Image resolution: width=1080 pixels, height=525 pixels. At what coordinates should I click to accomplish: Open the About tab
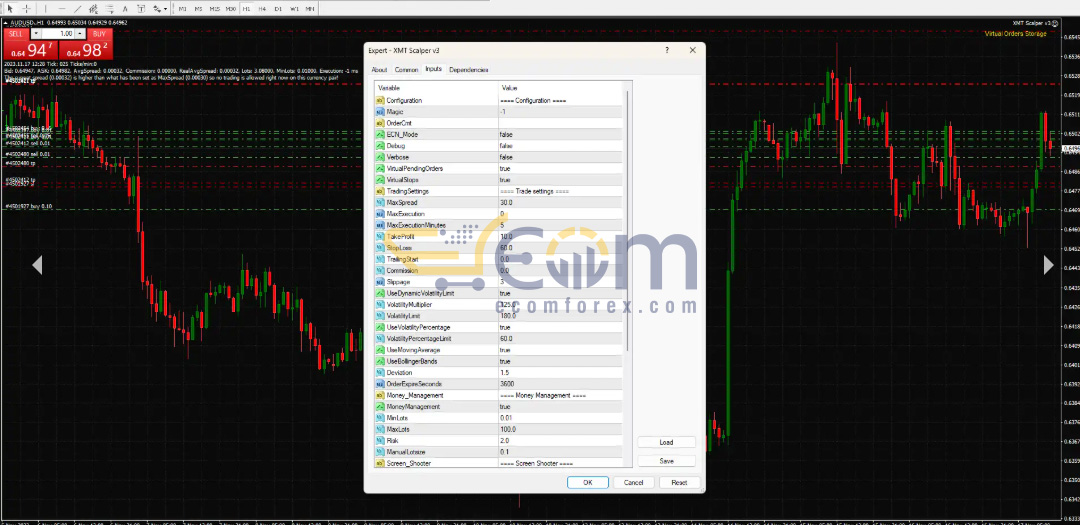(x=380, y=70)
